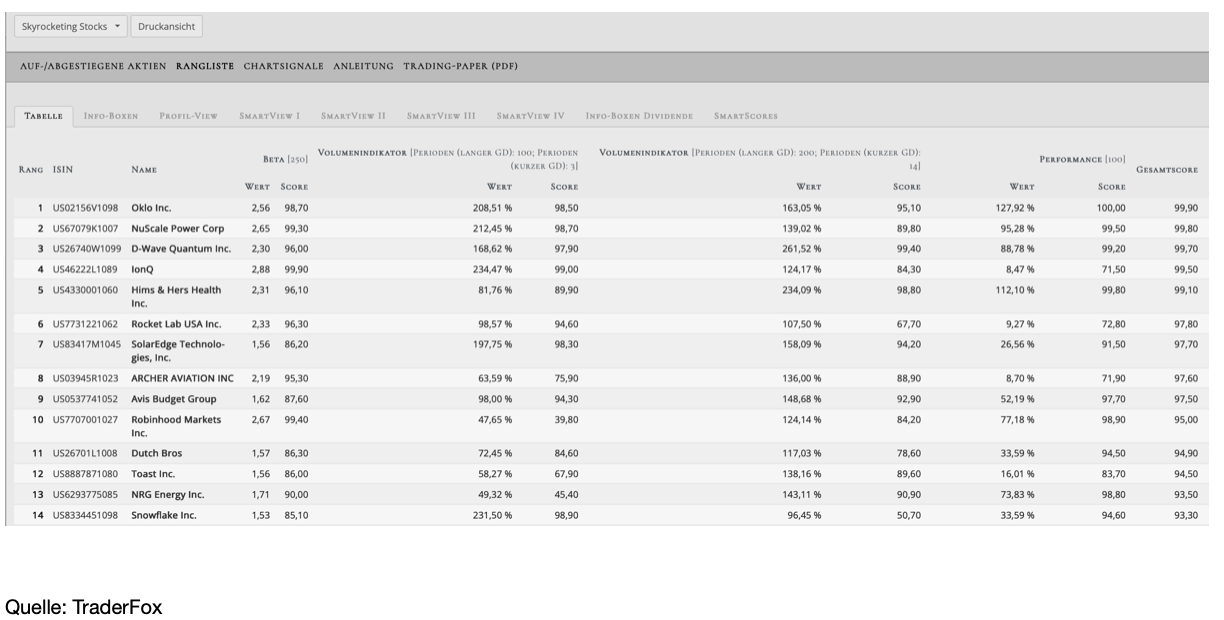
Task: Open Dutch Bros stock entry
Action: (155, 453)
